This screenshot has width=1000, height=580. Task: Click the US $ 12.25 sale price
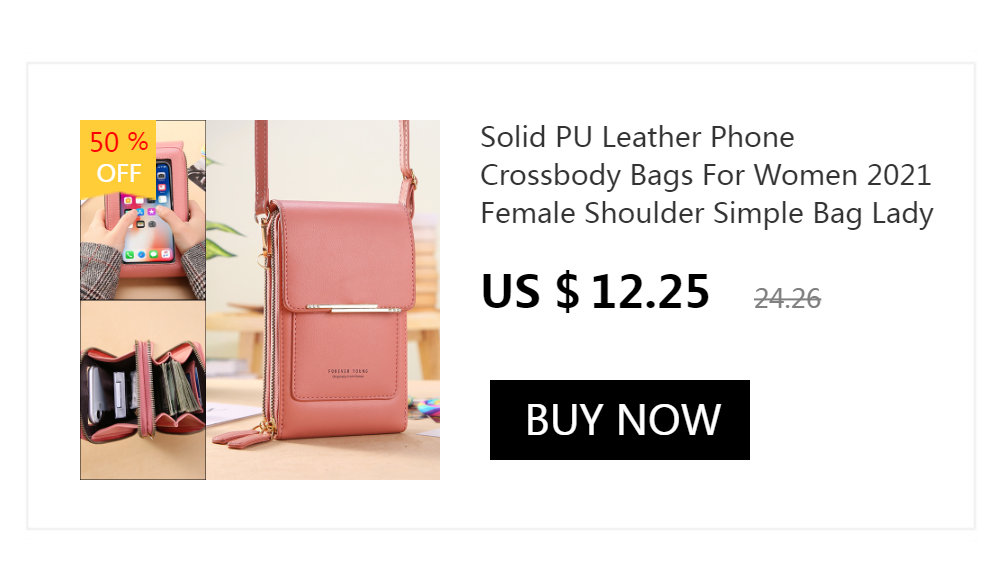click(x=595, y=292)
